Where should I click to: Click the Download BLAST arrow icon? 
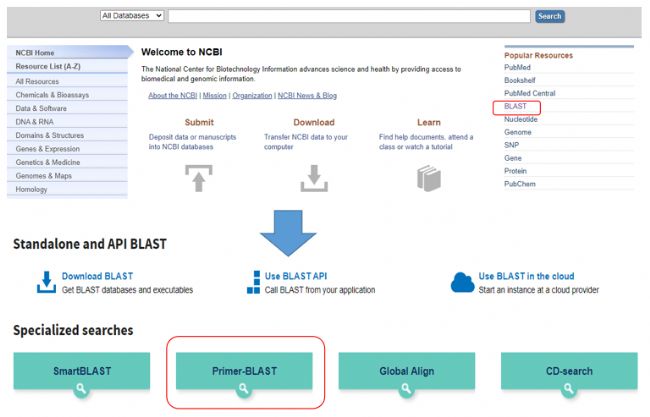coord(46,282)
